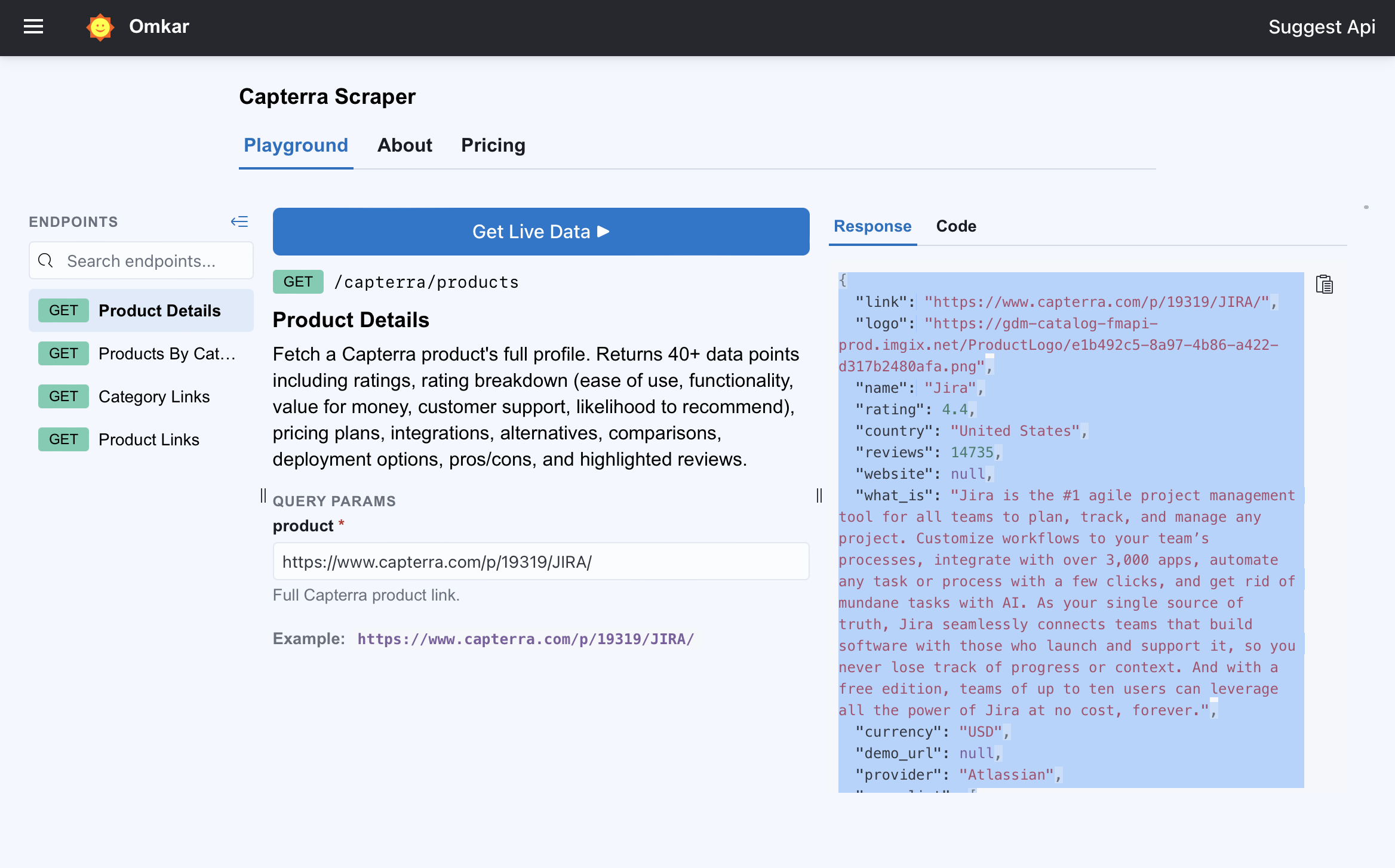Click the Omkar sun logo

pos(100,27)
